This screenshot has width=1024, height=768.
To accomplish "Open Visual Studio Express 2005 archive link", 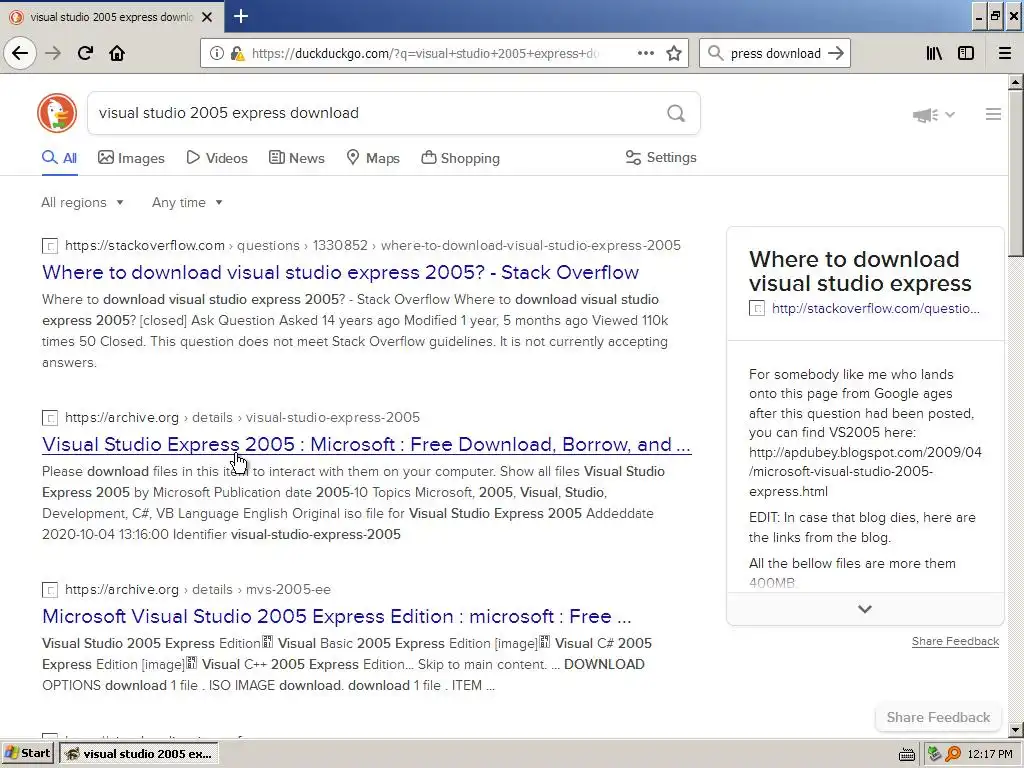I will (x=366, y=444).
